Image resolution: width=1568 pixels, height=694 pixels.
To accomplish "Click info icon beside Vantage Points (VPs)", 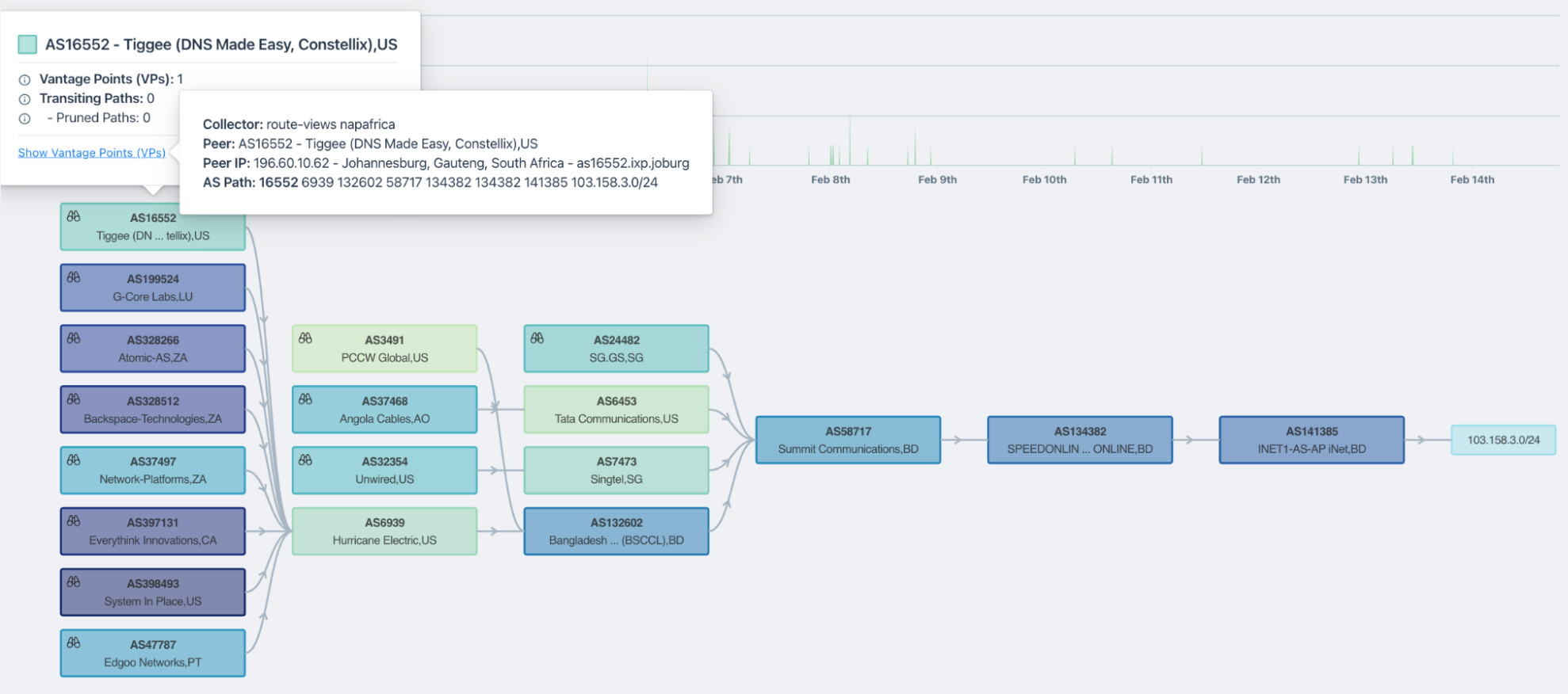I will [25, 80].
